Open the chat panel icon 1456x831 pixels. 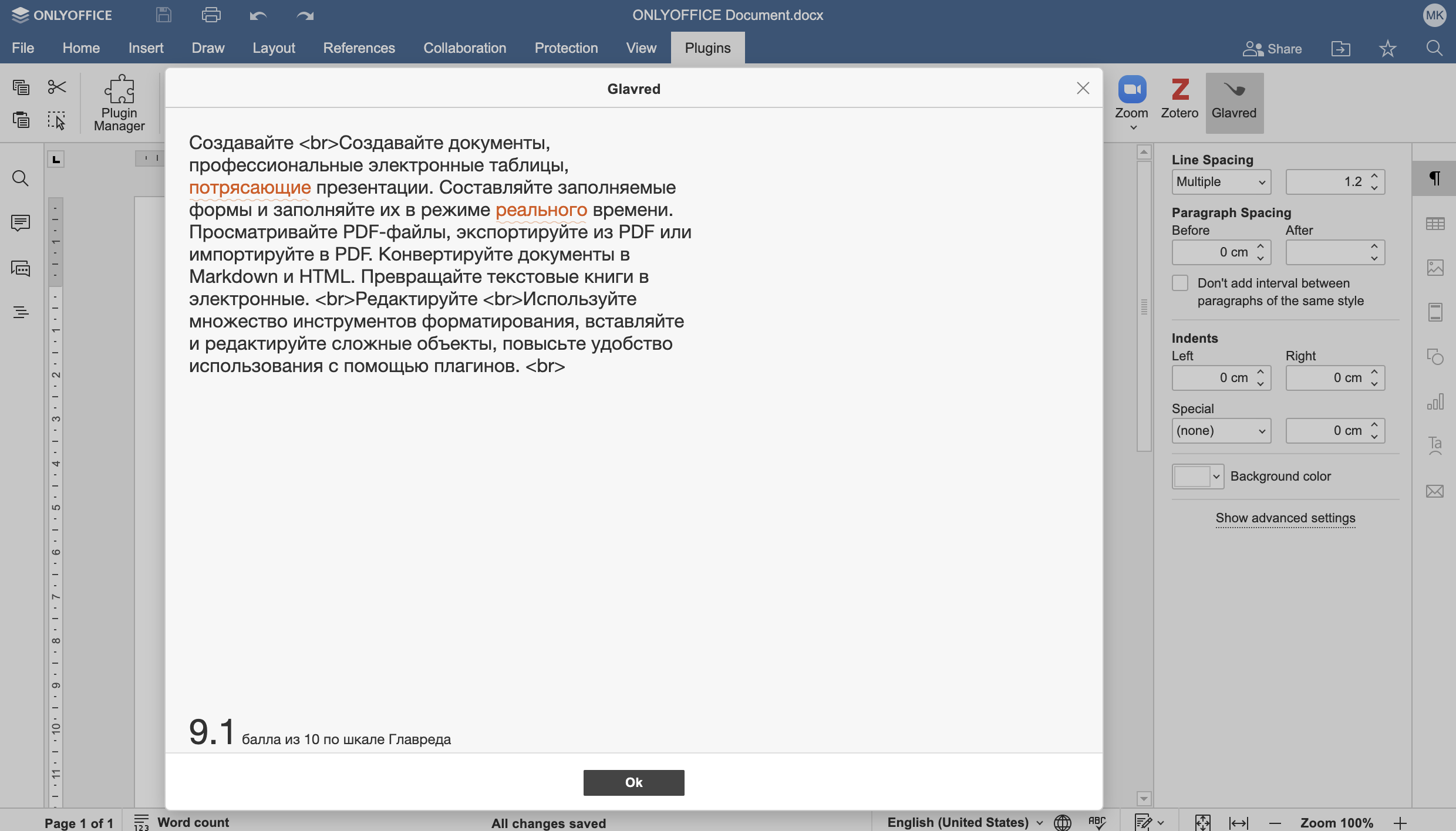(21, 269)
